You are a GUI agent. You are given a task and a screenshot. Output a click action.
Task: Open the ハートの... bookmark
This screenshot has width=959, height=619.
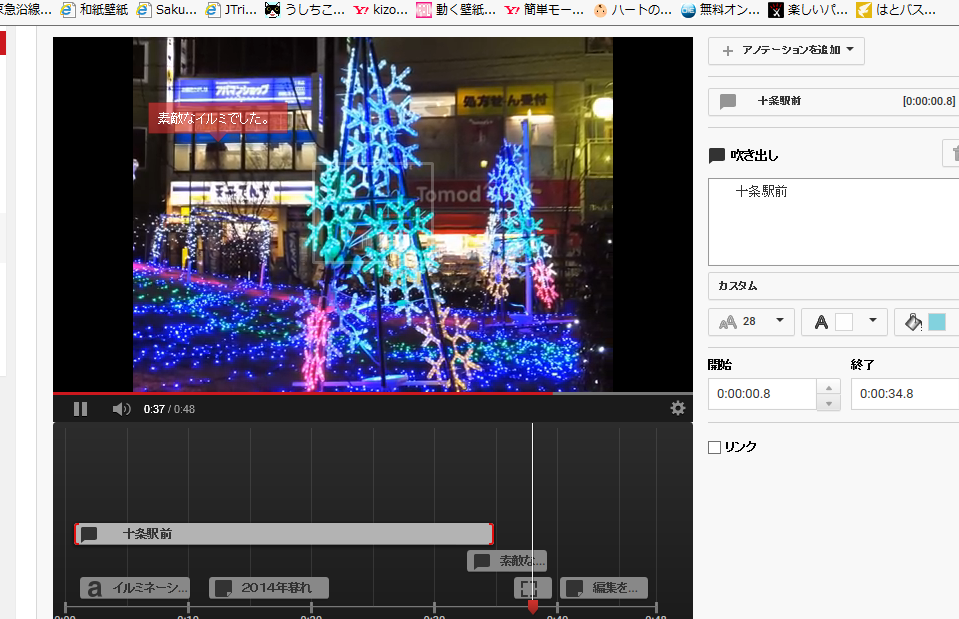[632, 10]
